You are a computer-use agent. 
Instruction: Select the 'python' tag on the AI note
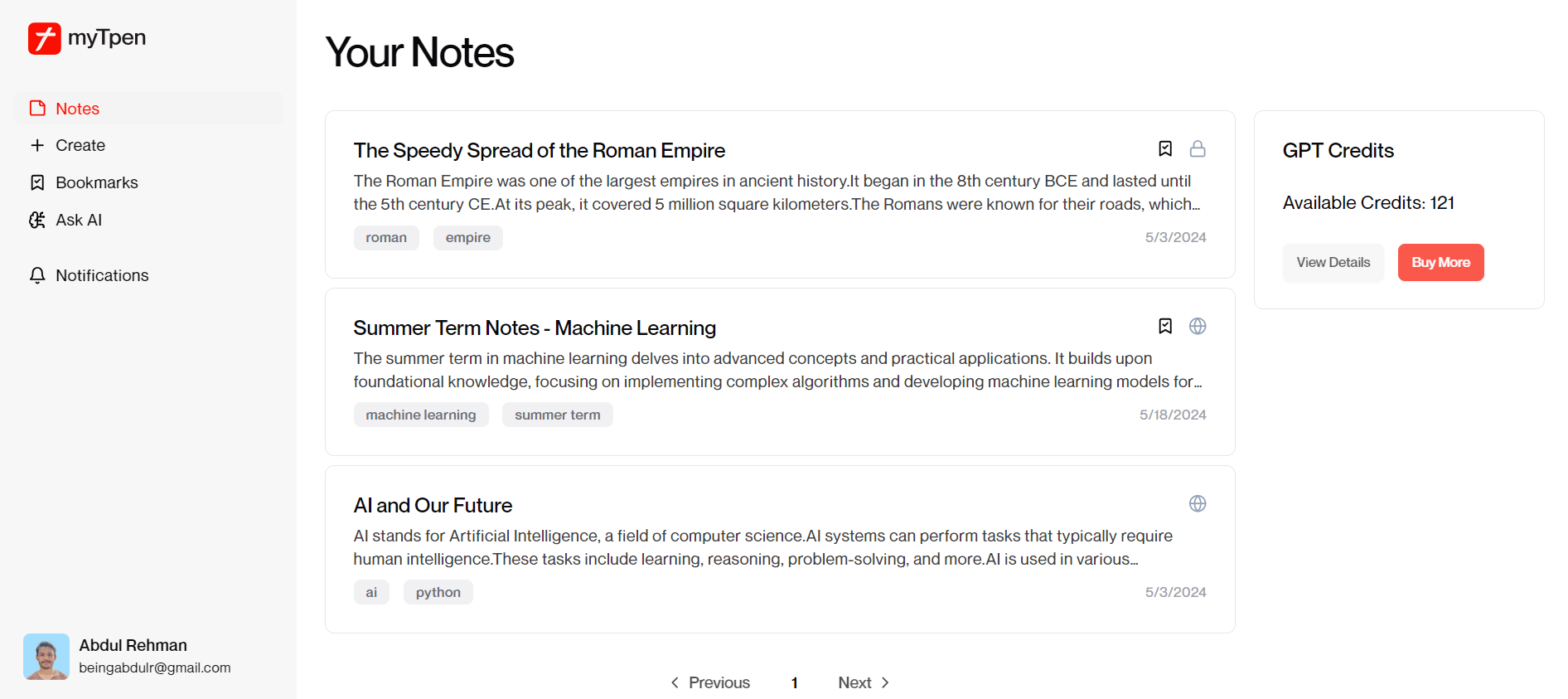438,591
